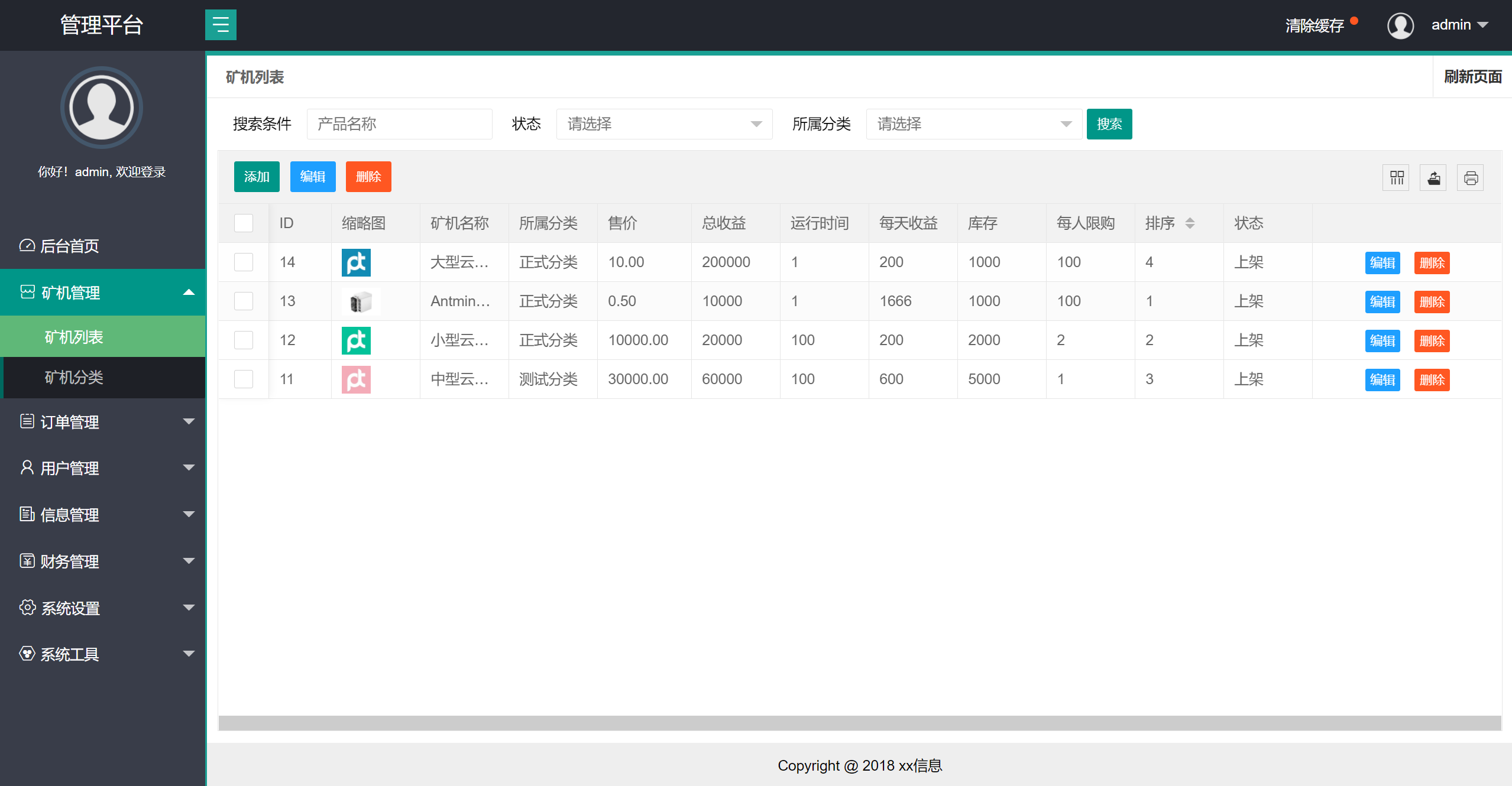1512x786 pixels.
Task: Tick the checkbox for row ID 14
Action: coord(244,262)
